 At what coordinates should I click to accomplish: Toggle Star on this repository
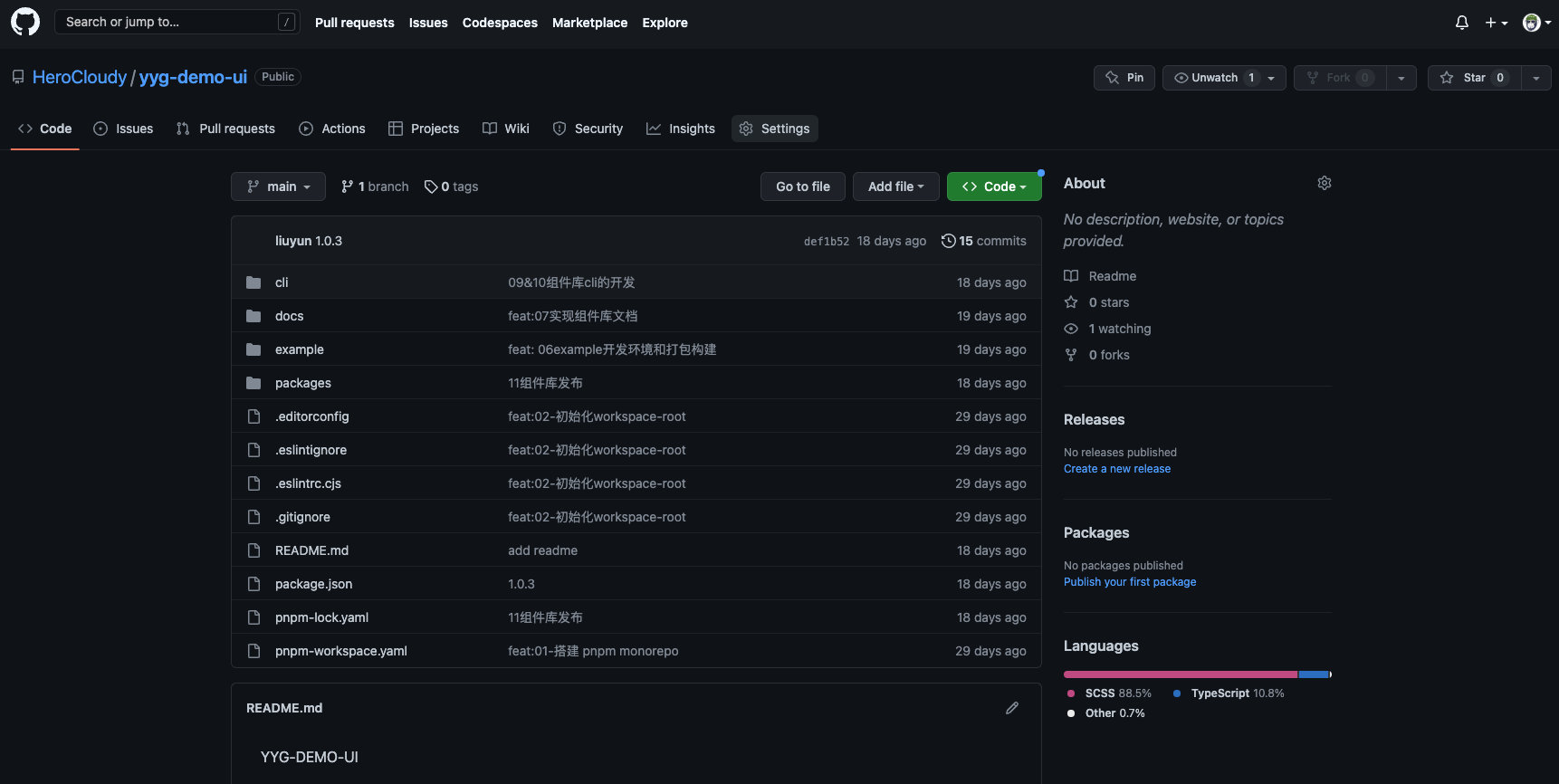pyautogui.click(x=1474, y=78)
